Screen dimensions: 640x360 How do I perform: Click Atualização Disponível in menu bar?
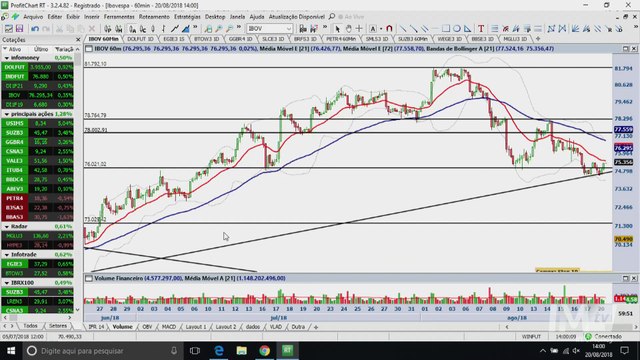pos(297,17)
